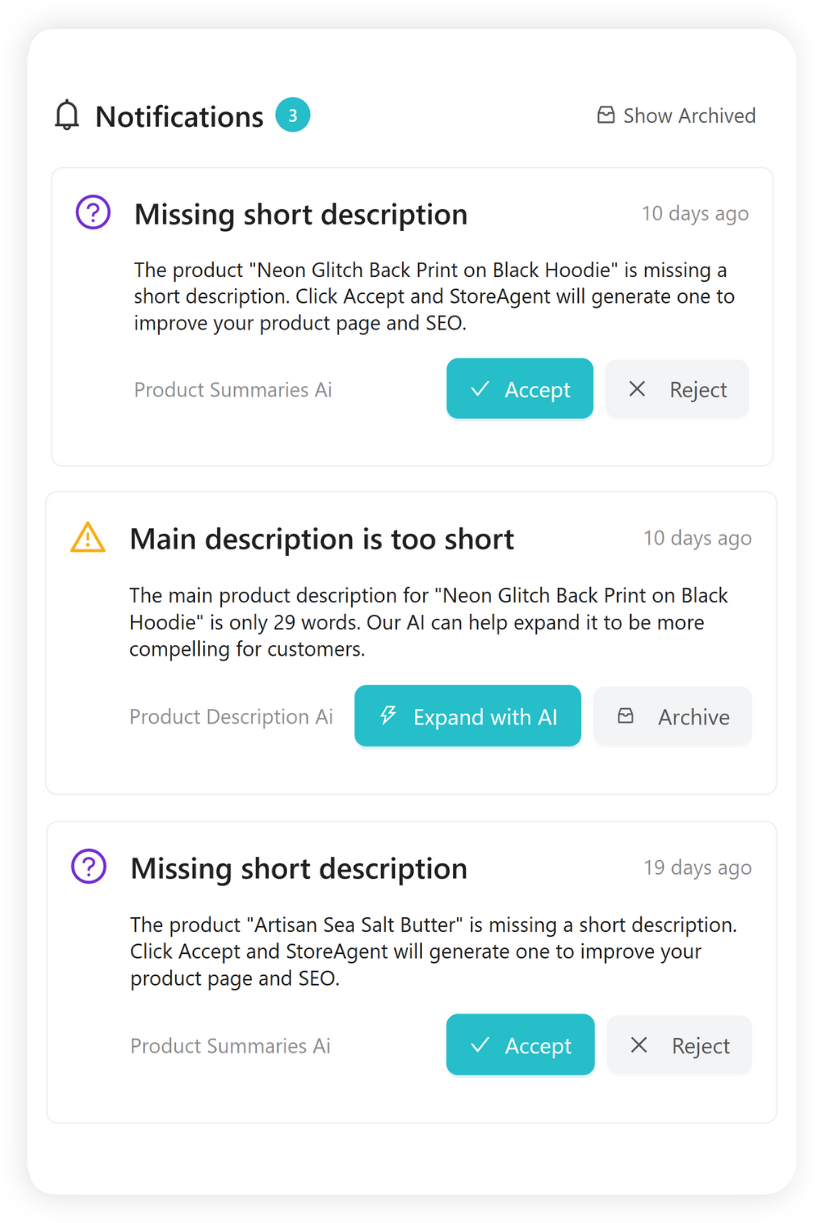
Task: Expand the hoodie description with AI
Action: pos(467,716)
